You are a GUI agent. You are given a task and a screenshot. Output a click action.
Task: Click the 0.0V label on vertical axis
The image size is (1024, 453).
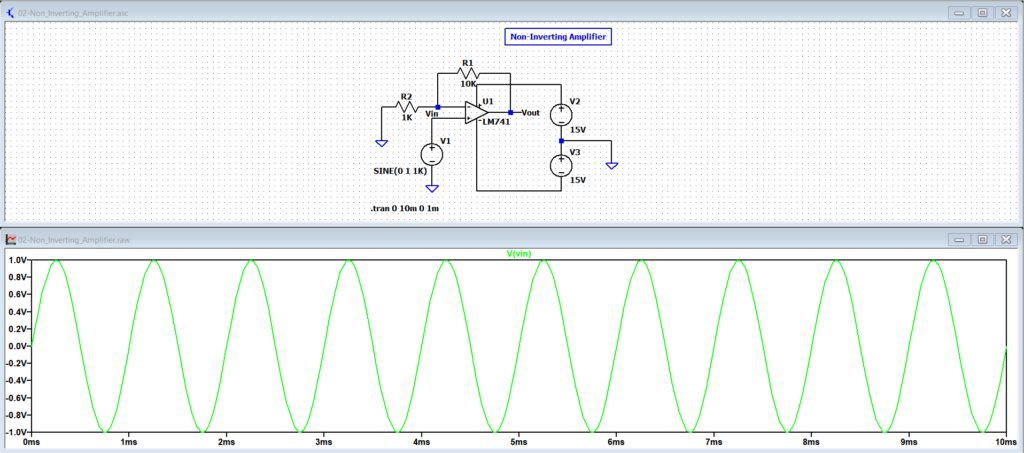(x=17, y=346)
